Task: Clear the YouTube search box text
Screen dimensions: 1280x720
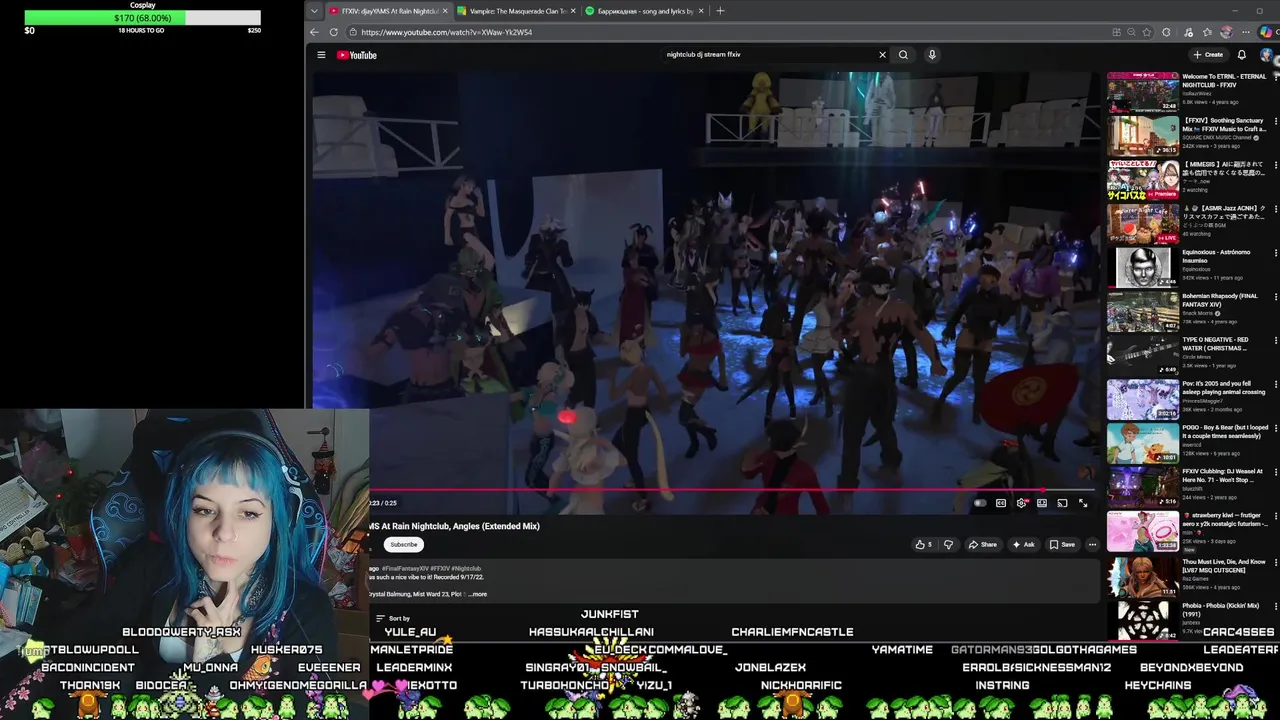Action: [x=882, y=55]
